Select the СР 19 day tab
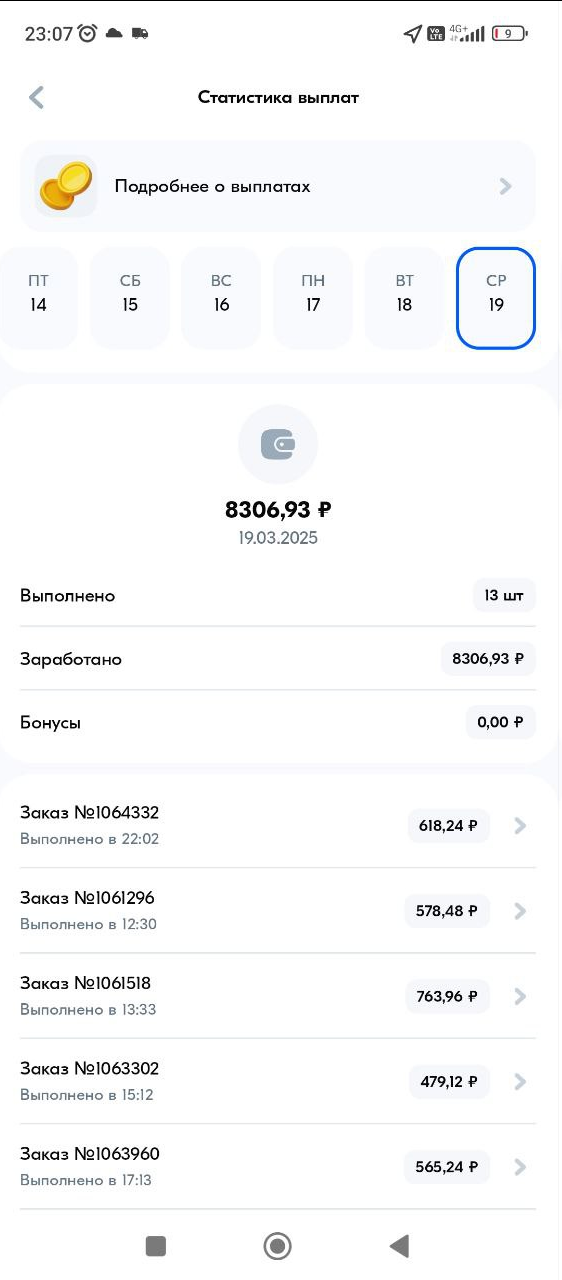This screenshot has width=562, height=1280. coord(496,298)
